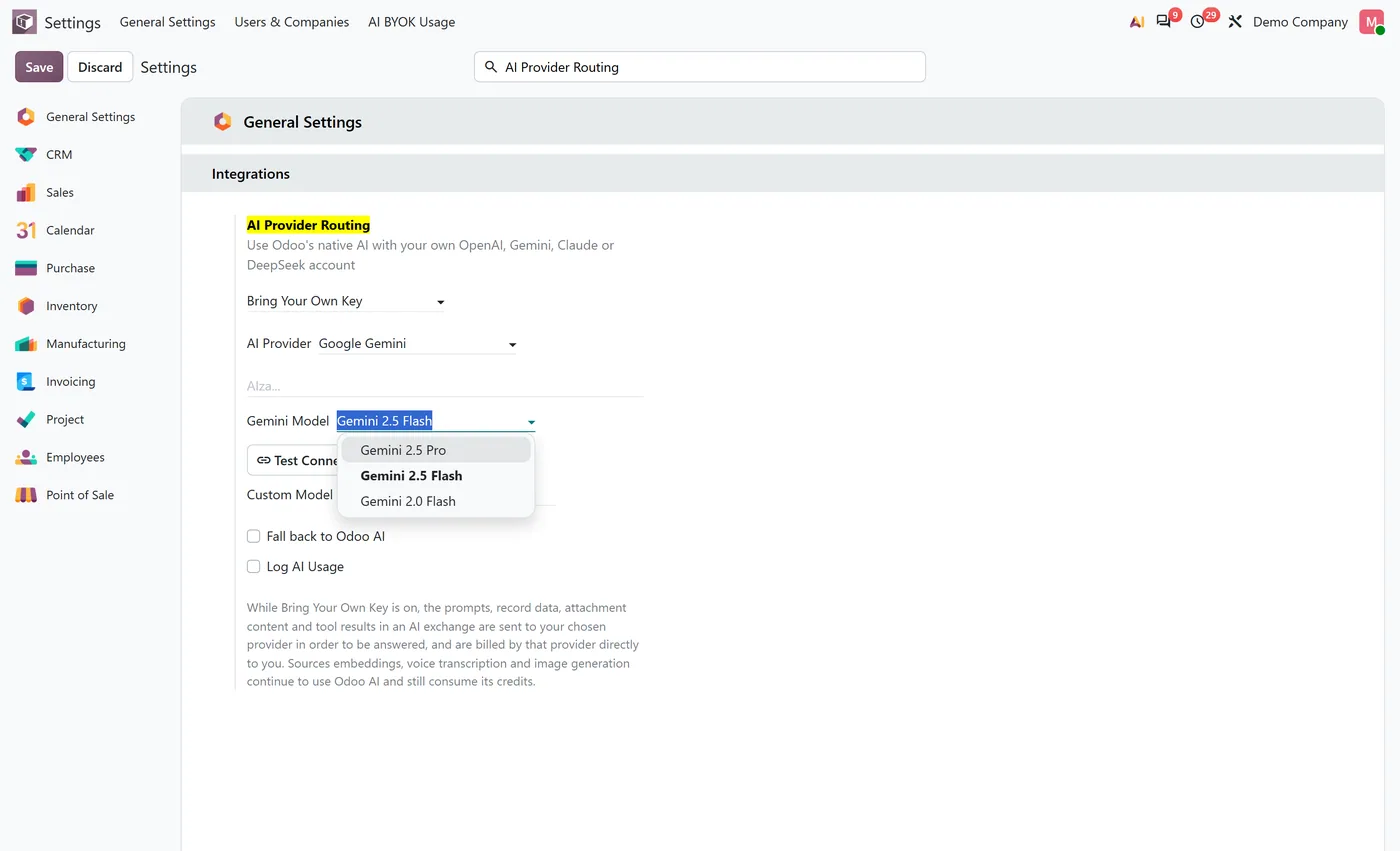Select Gemini 2.5 Pro option
The height and width of the screenshot is (851, 1400).
click(x=436, y=450)
